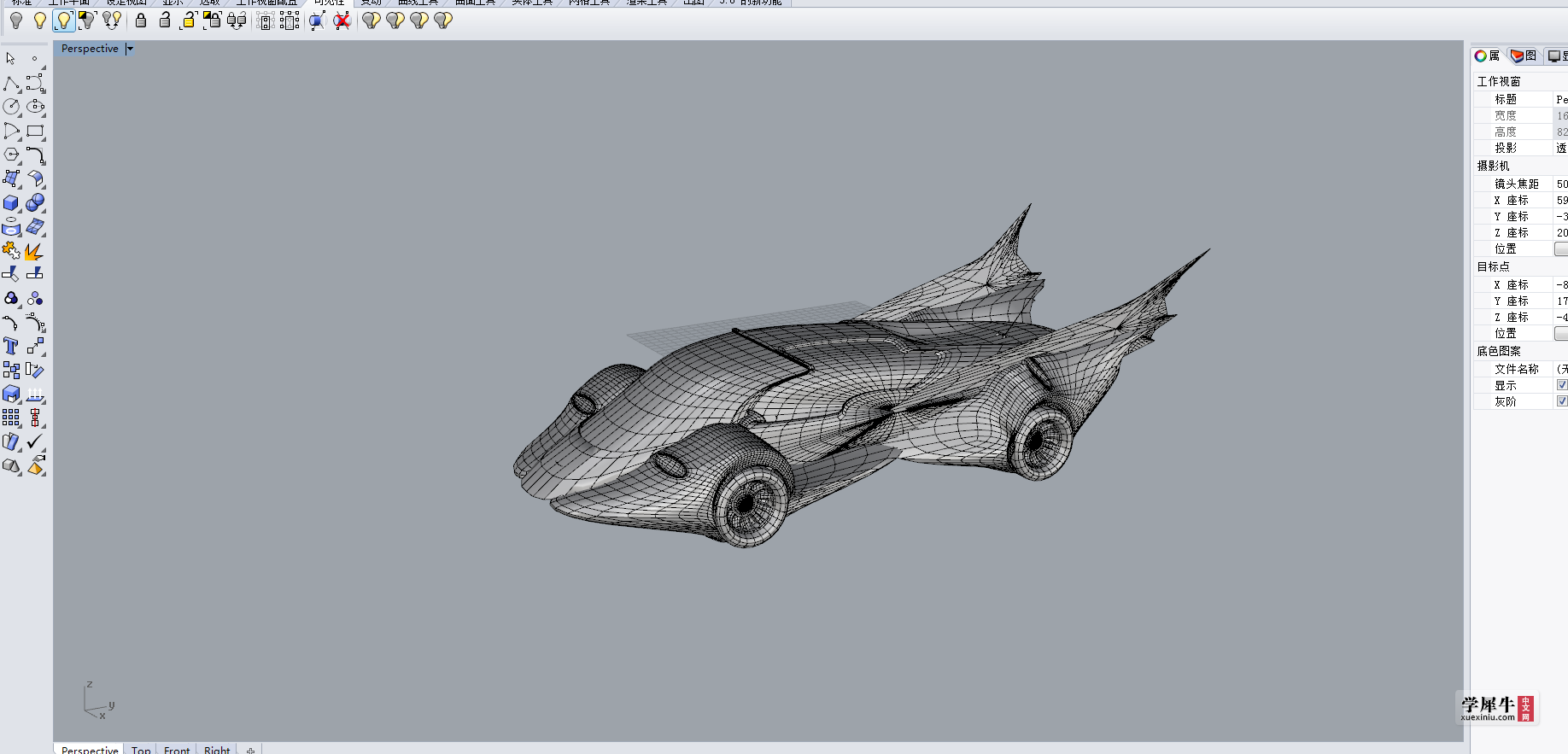This screenshot has height=754, width=1568.
Task: Click the Hide control points icon
Action: pos(290,20)
